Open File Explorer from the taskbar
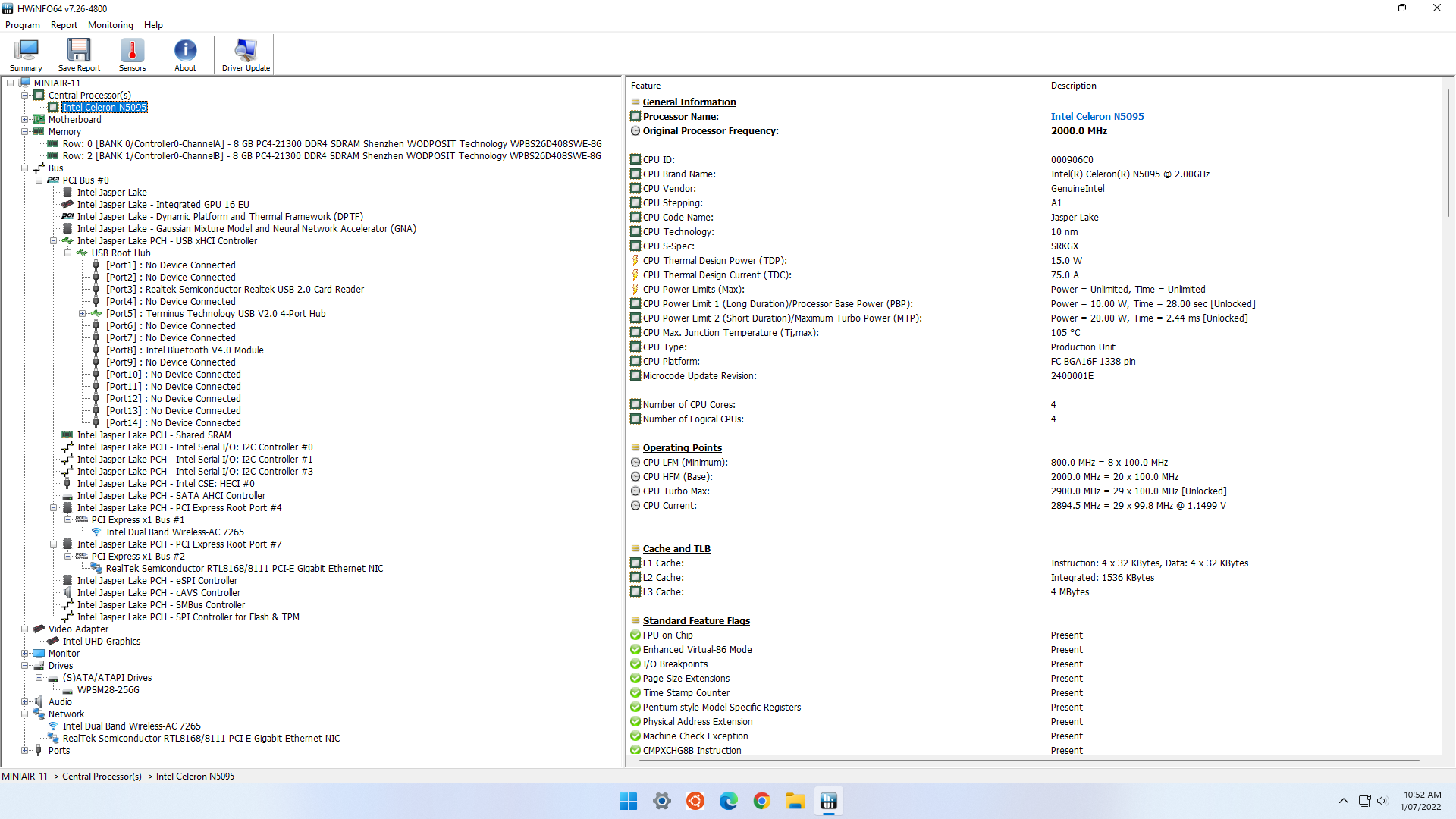The height and width of the screenshot is (819, 1456). click(795, 802)
